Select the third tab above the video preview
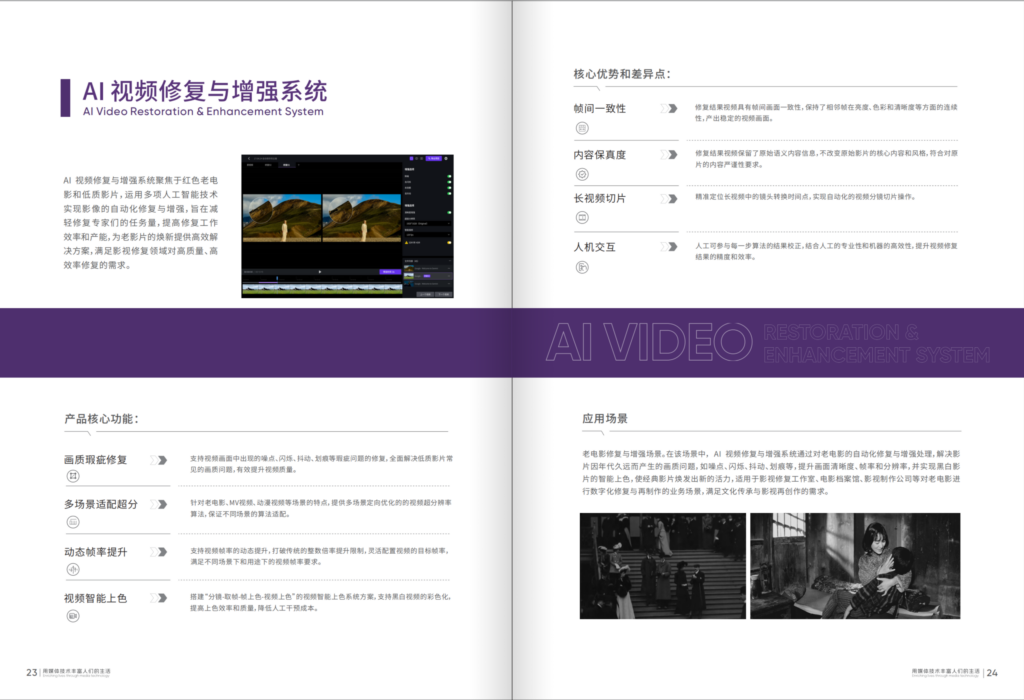1024x700 pixels. pos(289,164)
